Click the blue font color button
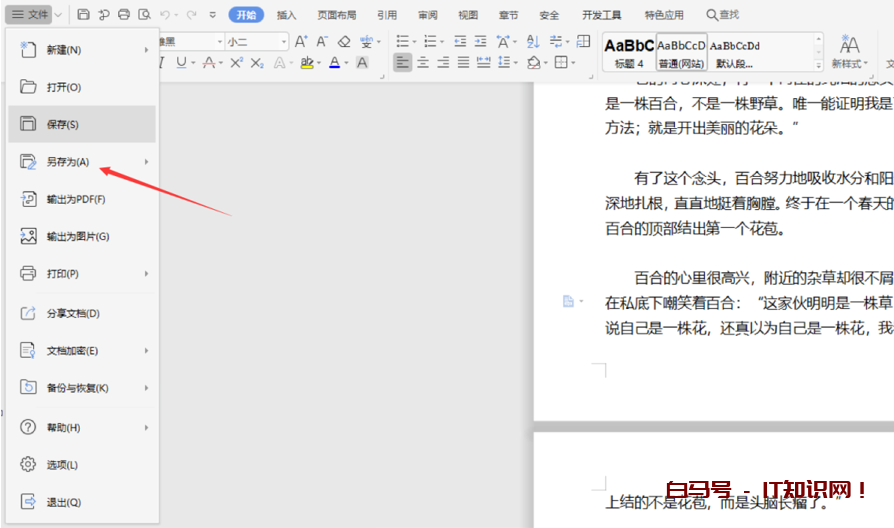 [335, 62]
